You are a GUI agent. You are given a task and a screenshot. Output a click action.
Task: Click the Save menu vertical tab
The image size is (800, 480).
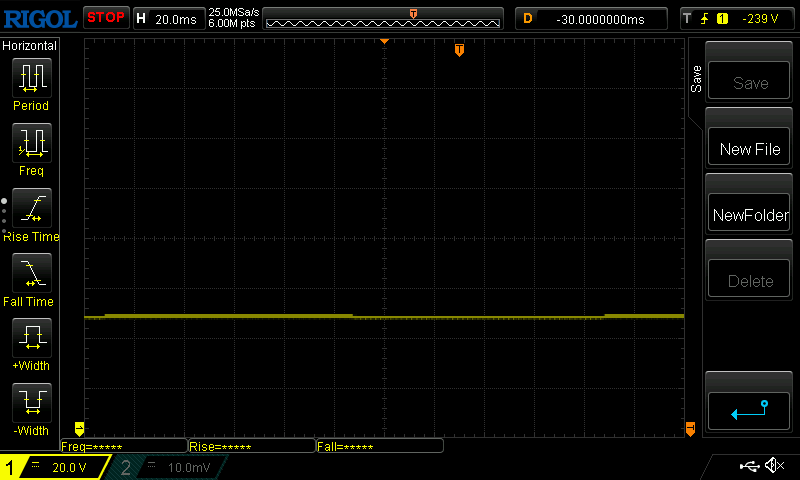(x=696, y=79)
